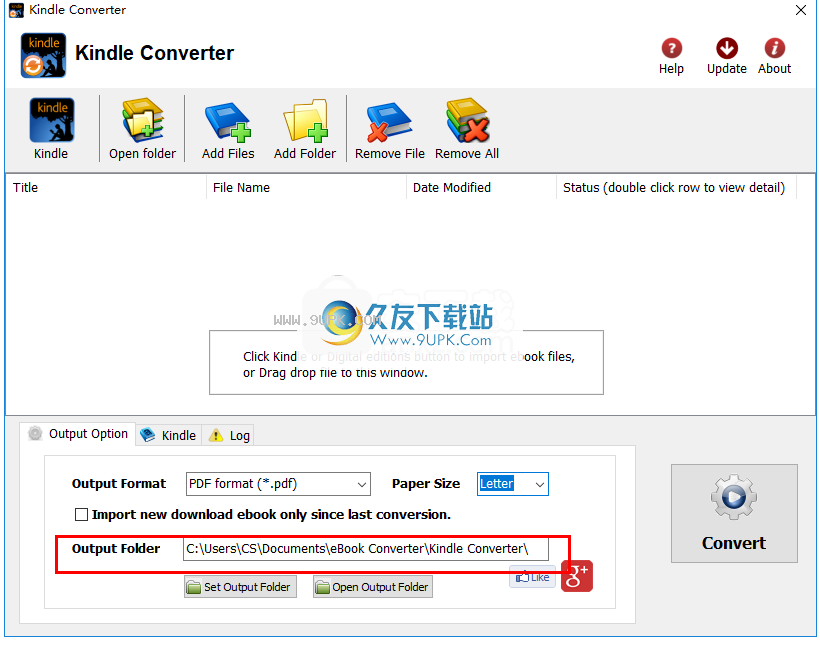Image resolution: width=820 pixels, height=646 pixels.
Task: Switch to the Log tab
Action: [x=229, y=435]
